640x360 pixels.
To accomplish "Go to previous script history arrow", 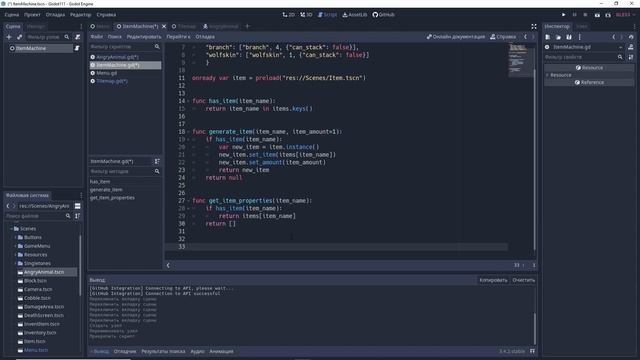I will (x=525, y=37).
